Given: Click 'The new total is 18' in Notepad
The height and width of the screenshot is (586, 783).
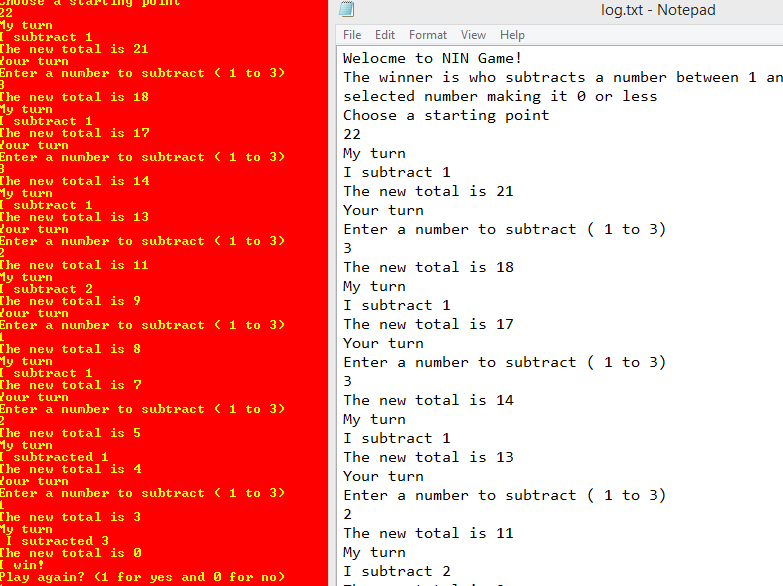Looking at the screenshot, I should click(x=428, y=267).
